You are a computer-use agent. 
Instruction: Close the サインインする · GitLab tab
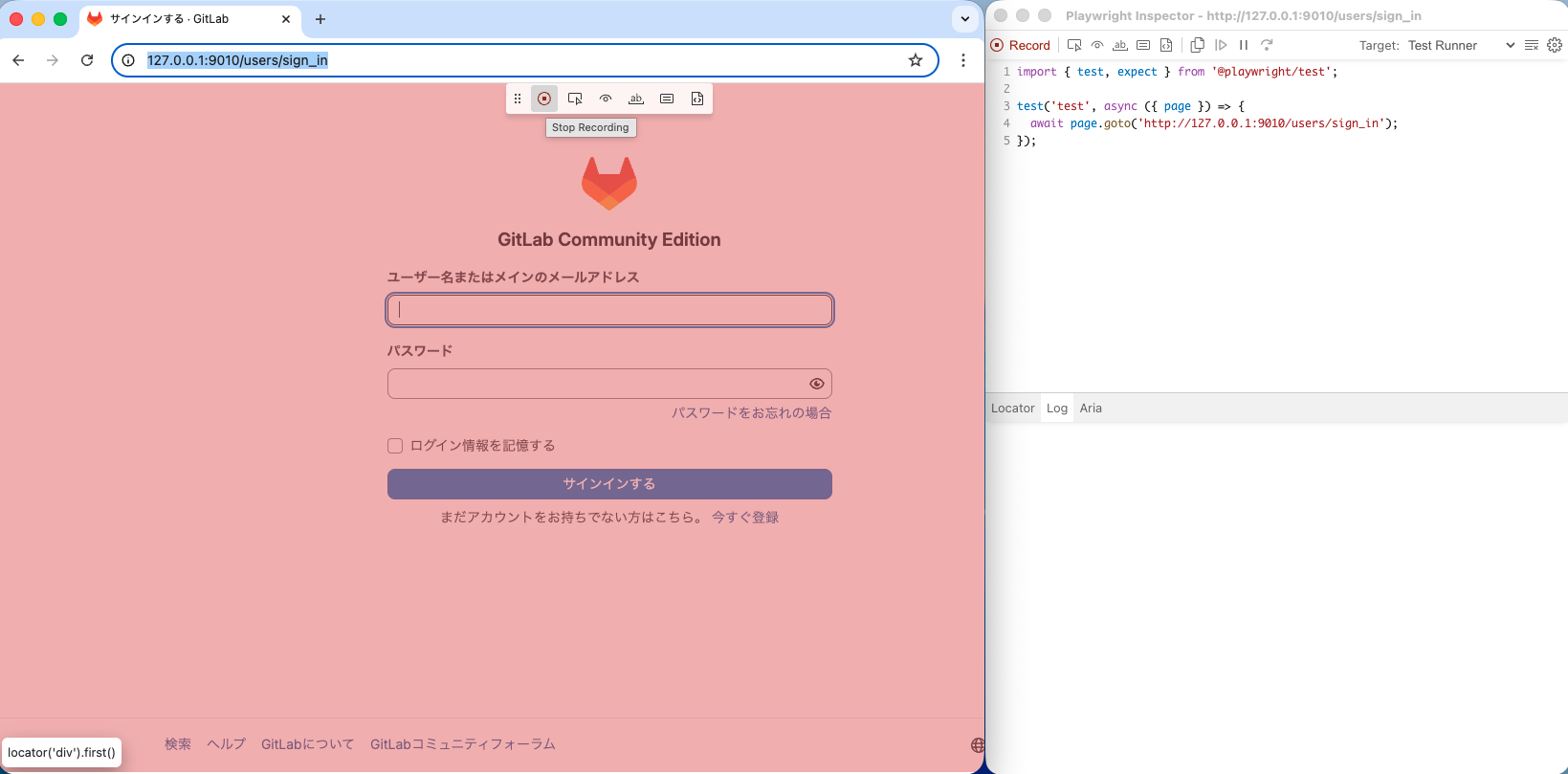tap(286, 19)
